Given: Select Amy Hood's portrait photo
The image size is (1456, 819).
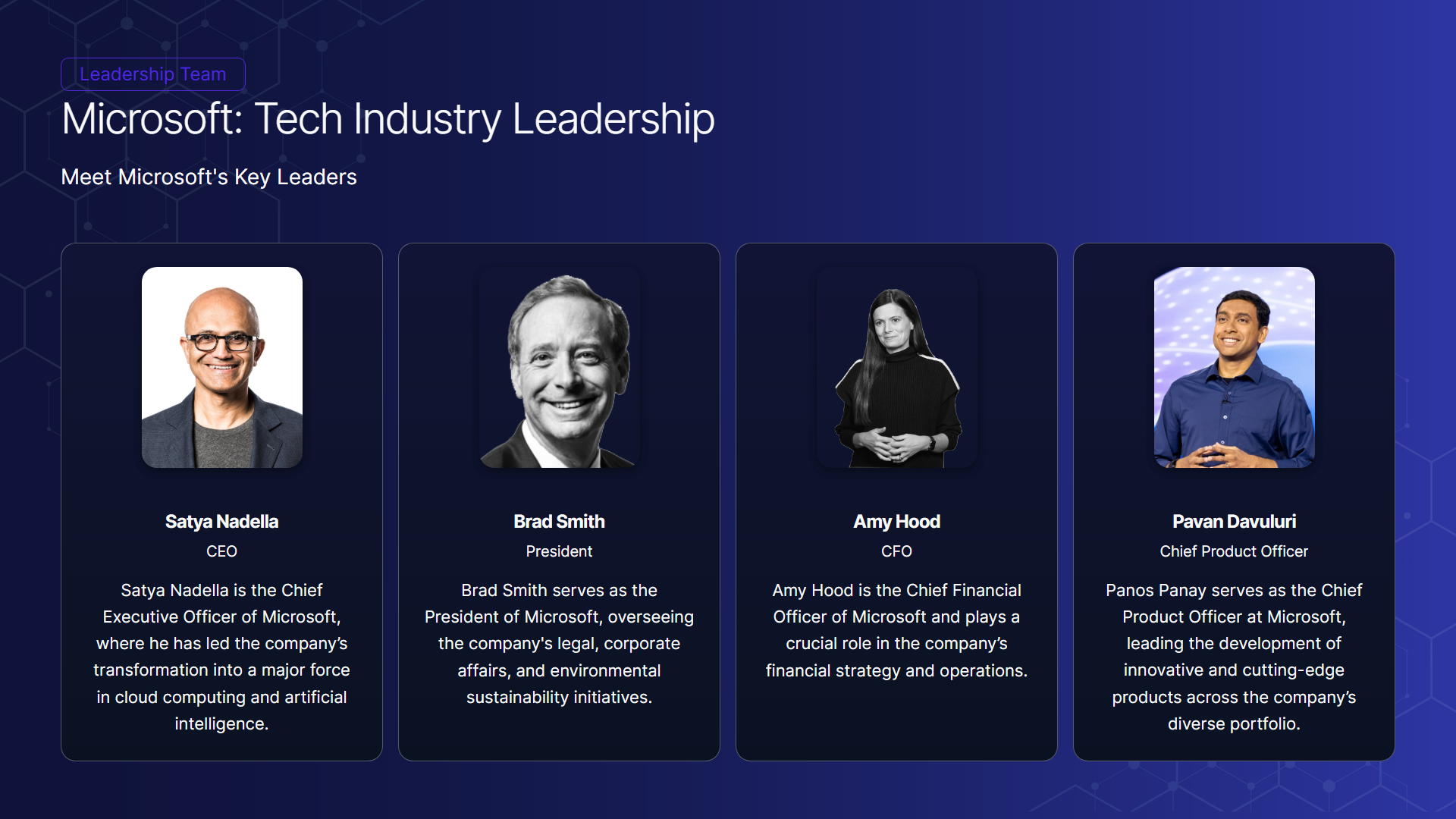Looking at the screenshot, I should point(896,367).
